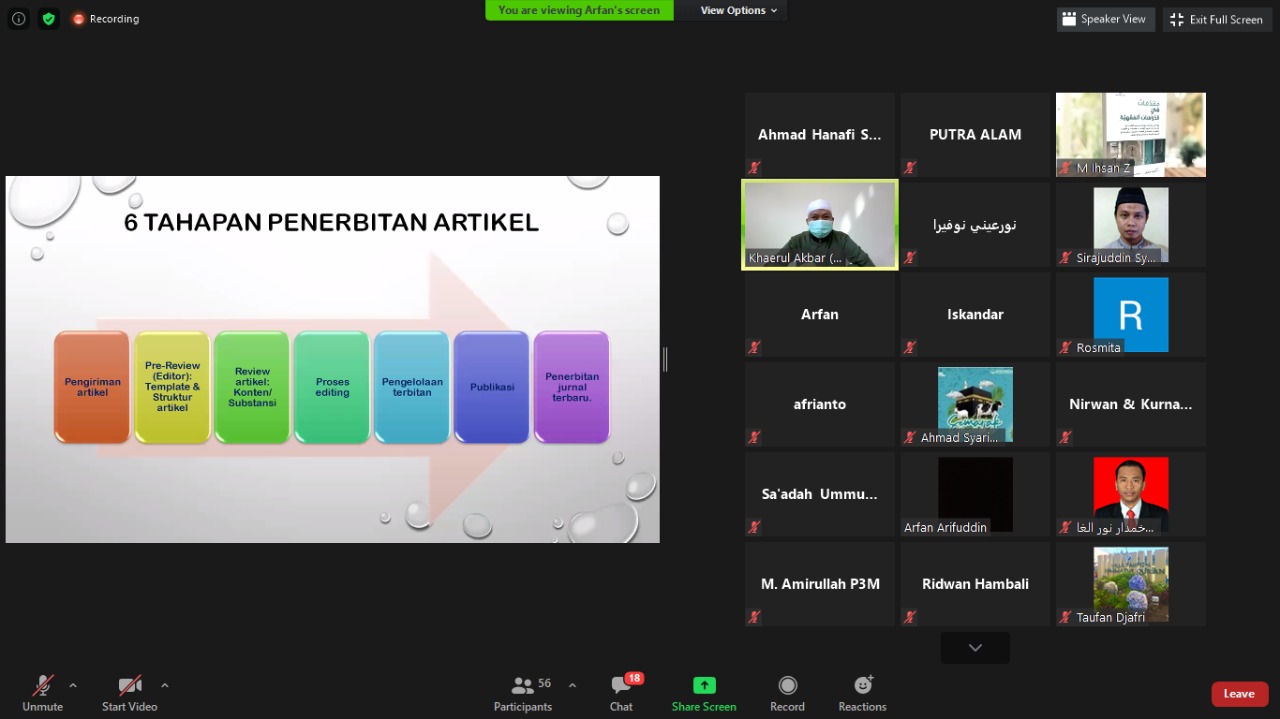This screenshot has width=1280, height=719.
Task: Click the green Share Screen icon
Action: [x=704, y=686]
